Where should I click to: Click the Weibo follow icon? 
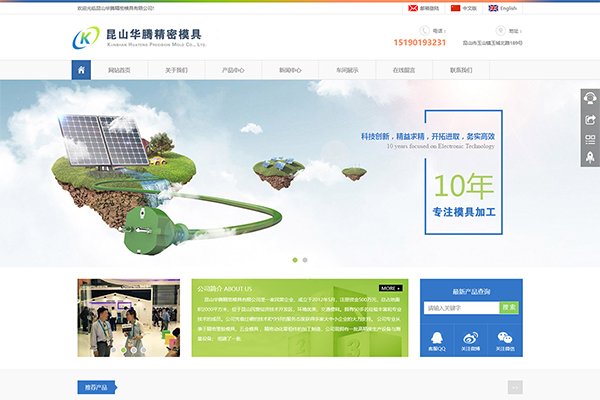coord(472,337)
